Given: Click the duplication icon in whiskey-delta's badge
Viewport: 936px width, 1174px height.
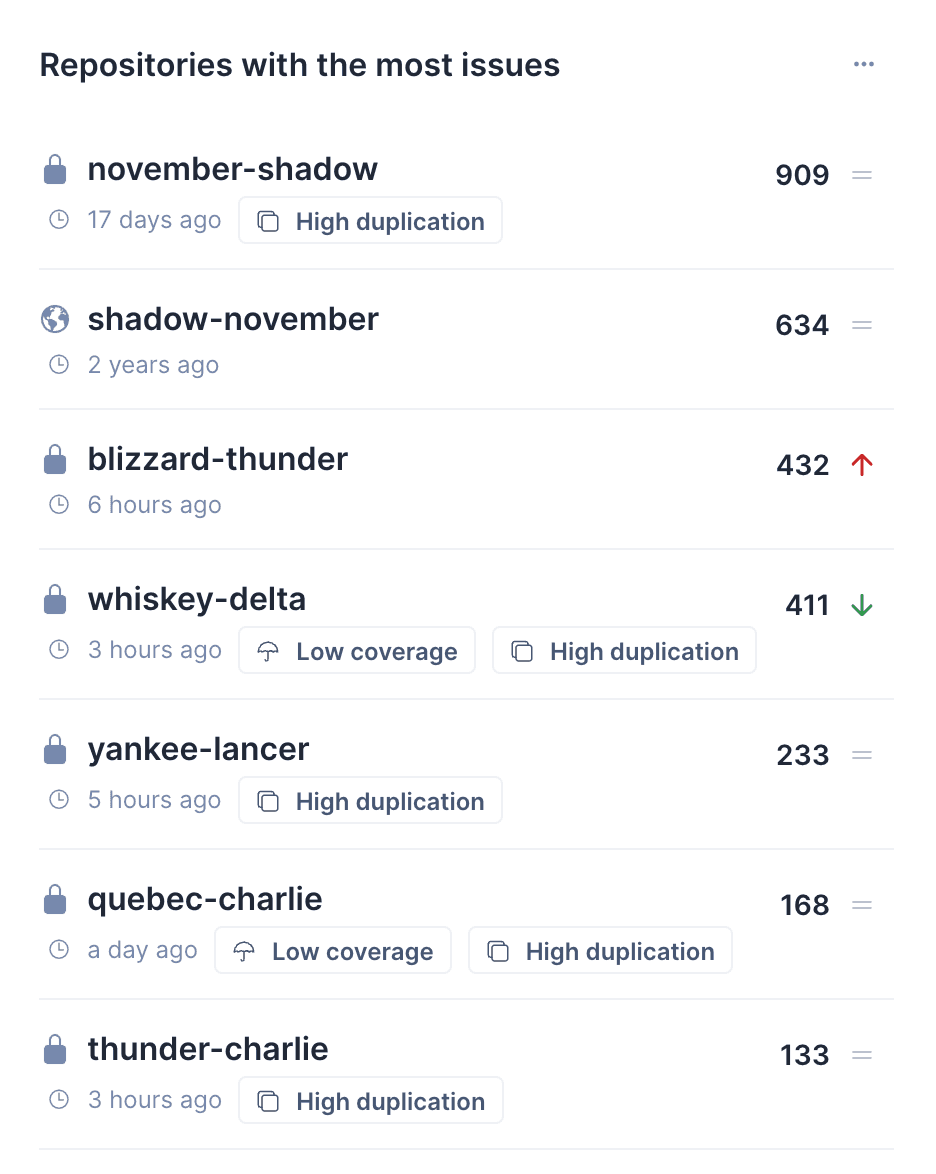Looking at the screenshot, I should [522, 650].
